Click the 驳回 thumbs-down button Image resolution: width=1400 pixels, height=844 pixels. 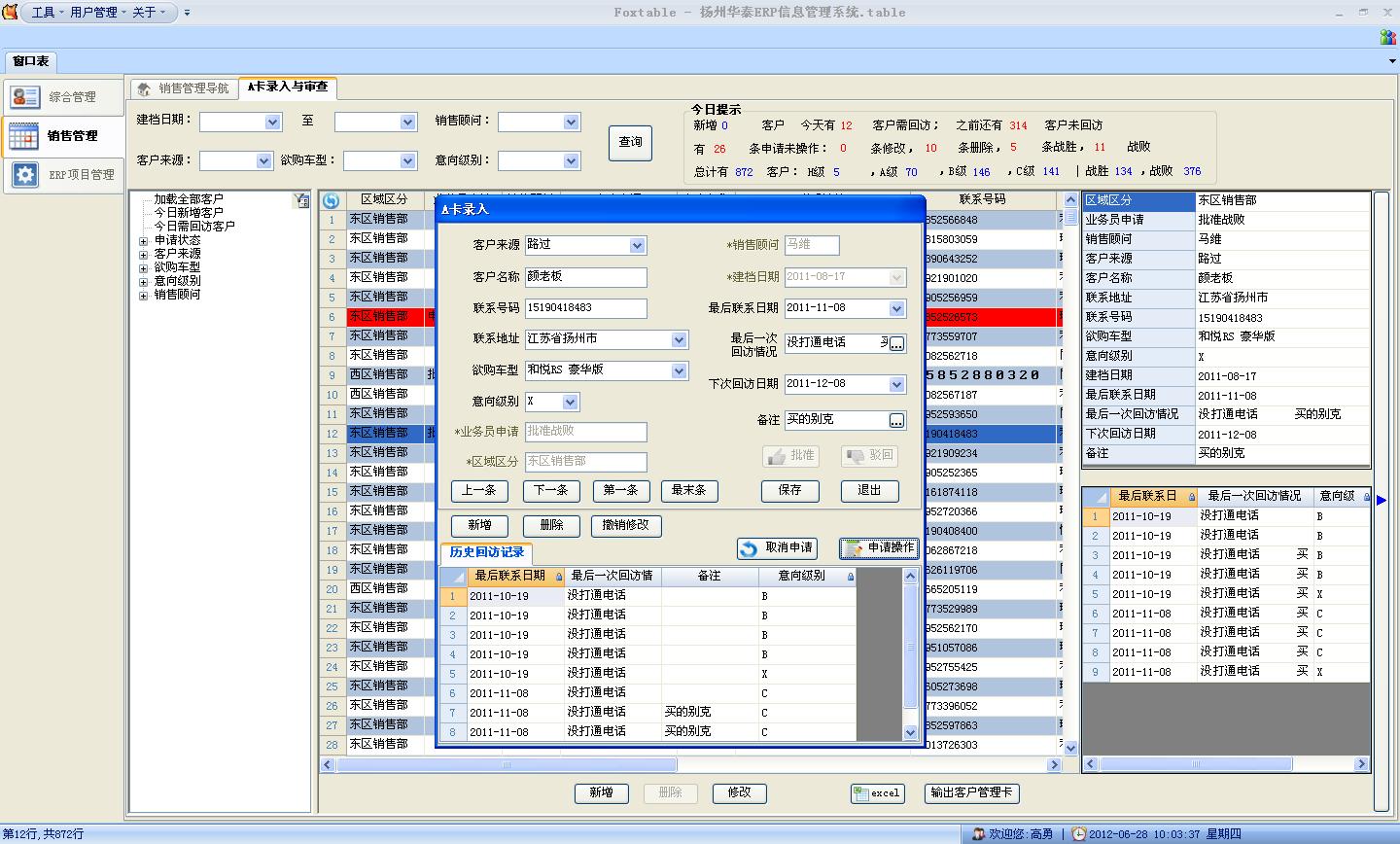(x=869, y=456)
